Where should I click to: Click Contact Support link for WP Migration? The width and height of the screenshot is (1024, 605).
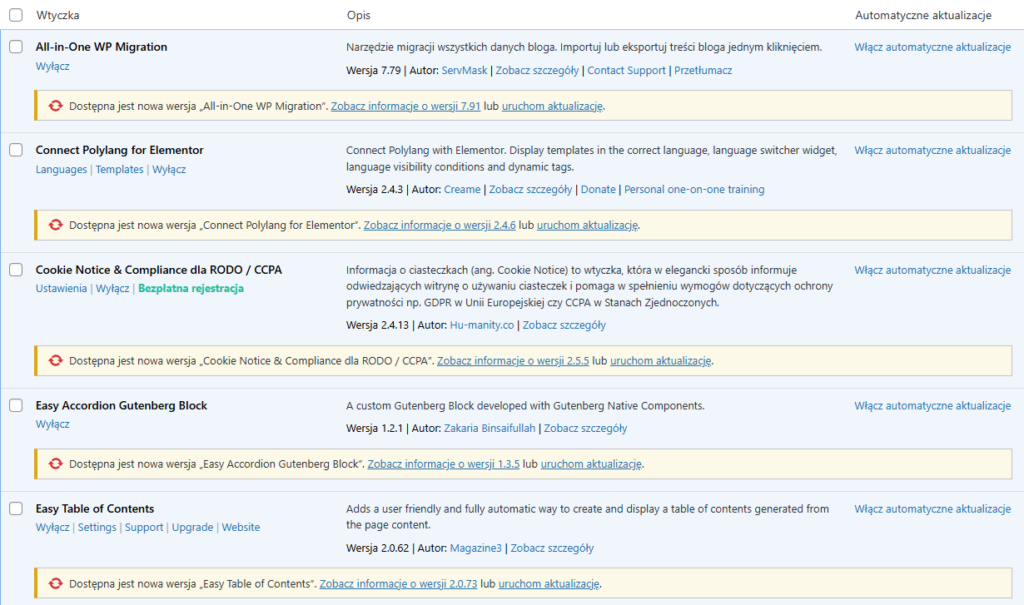626,70
